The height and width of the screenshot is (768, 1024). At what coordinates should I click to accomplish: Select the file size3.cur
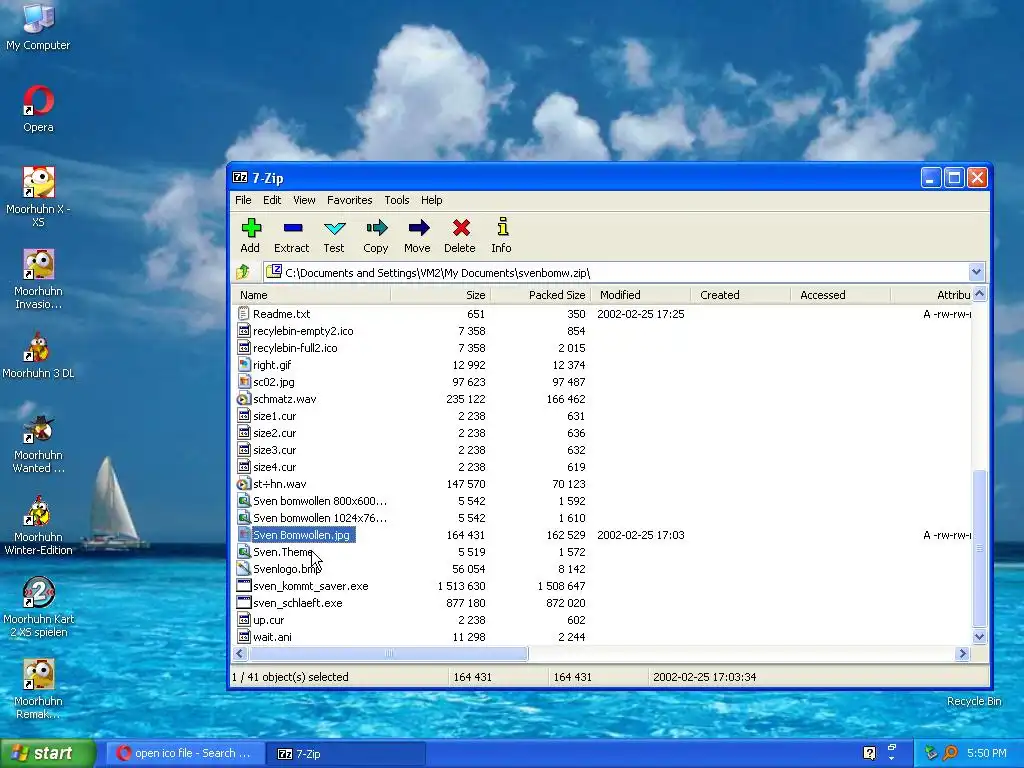coord(274,450)
